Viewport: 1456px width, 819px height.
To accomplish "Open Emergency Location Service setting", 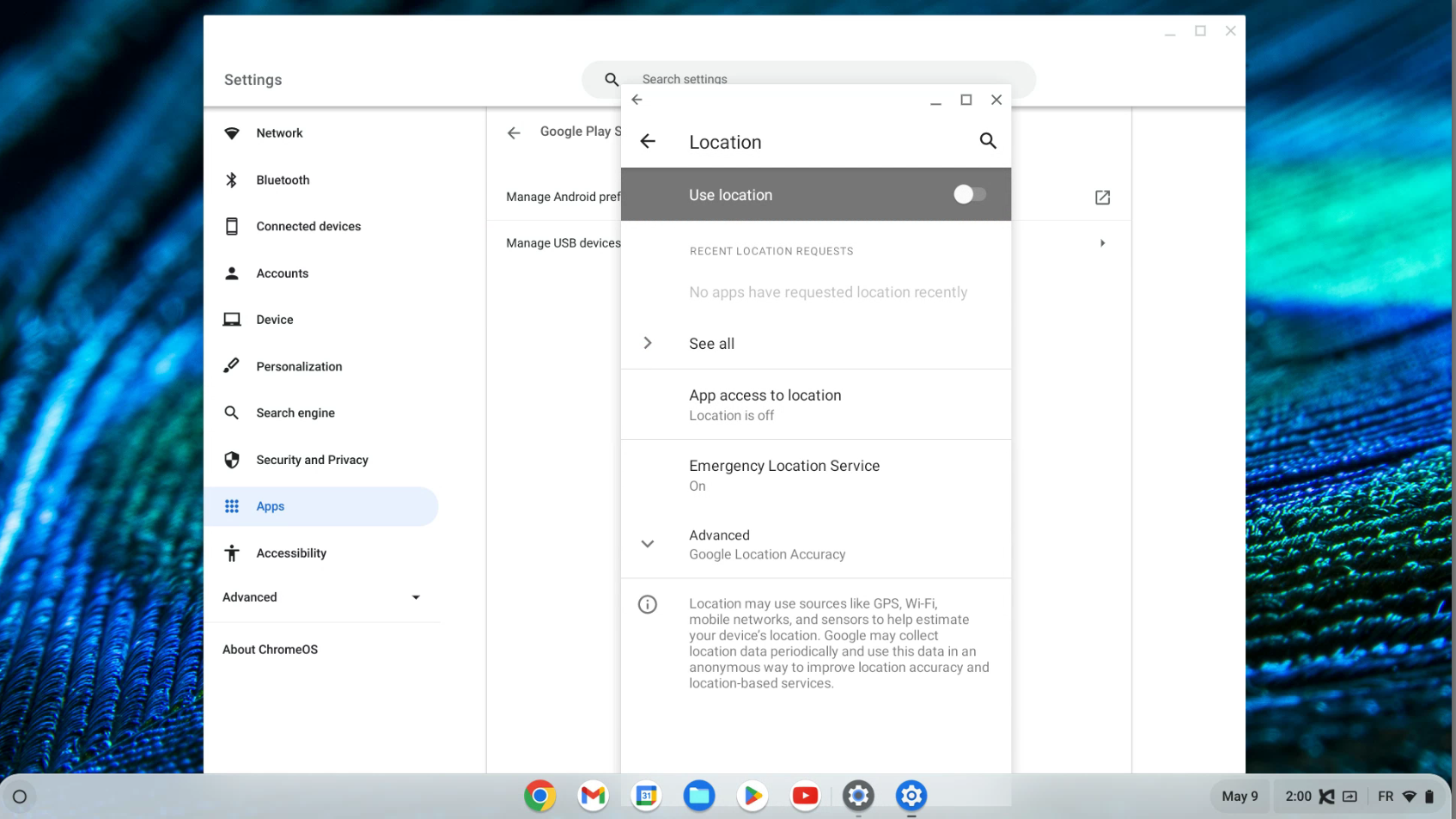I will [816, 475].
